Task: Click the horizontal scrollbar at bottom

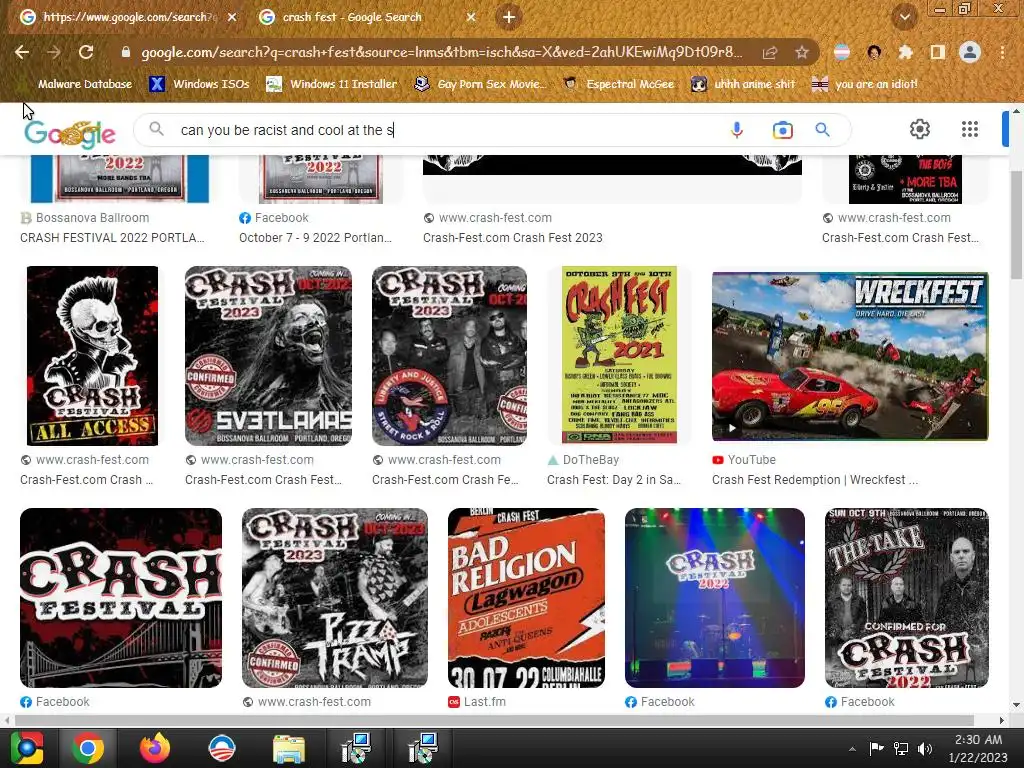Action: 494,720
